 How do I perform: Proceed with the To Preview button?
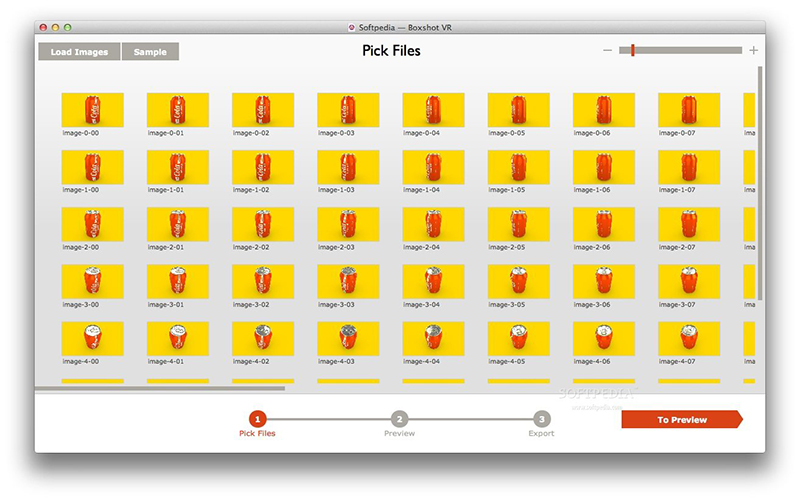[682, 419]
